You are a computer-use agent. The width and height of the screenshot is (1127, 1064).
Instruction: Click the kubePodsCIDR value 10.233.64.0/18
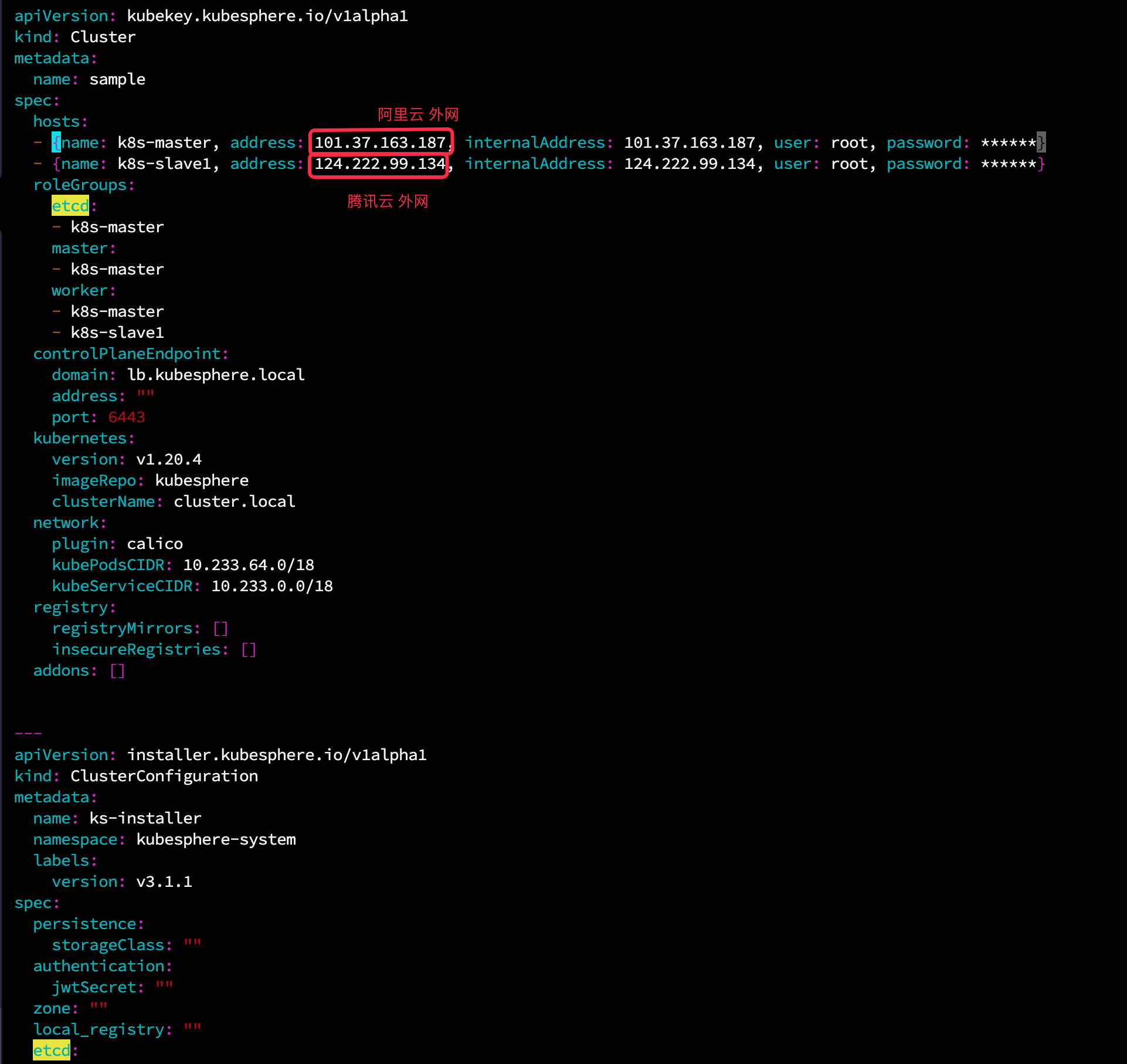(x=249, y=565)
